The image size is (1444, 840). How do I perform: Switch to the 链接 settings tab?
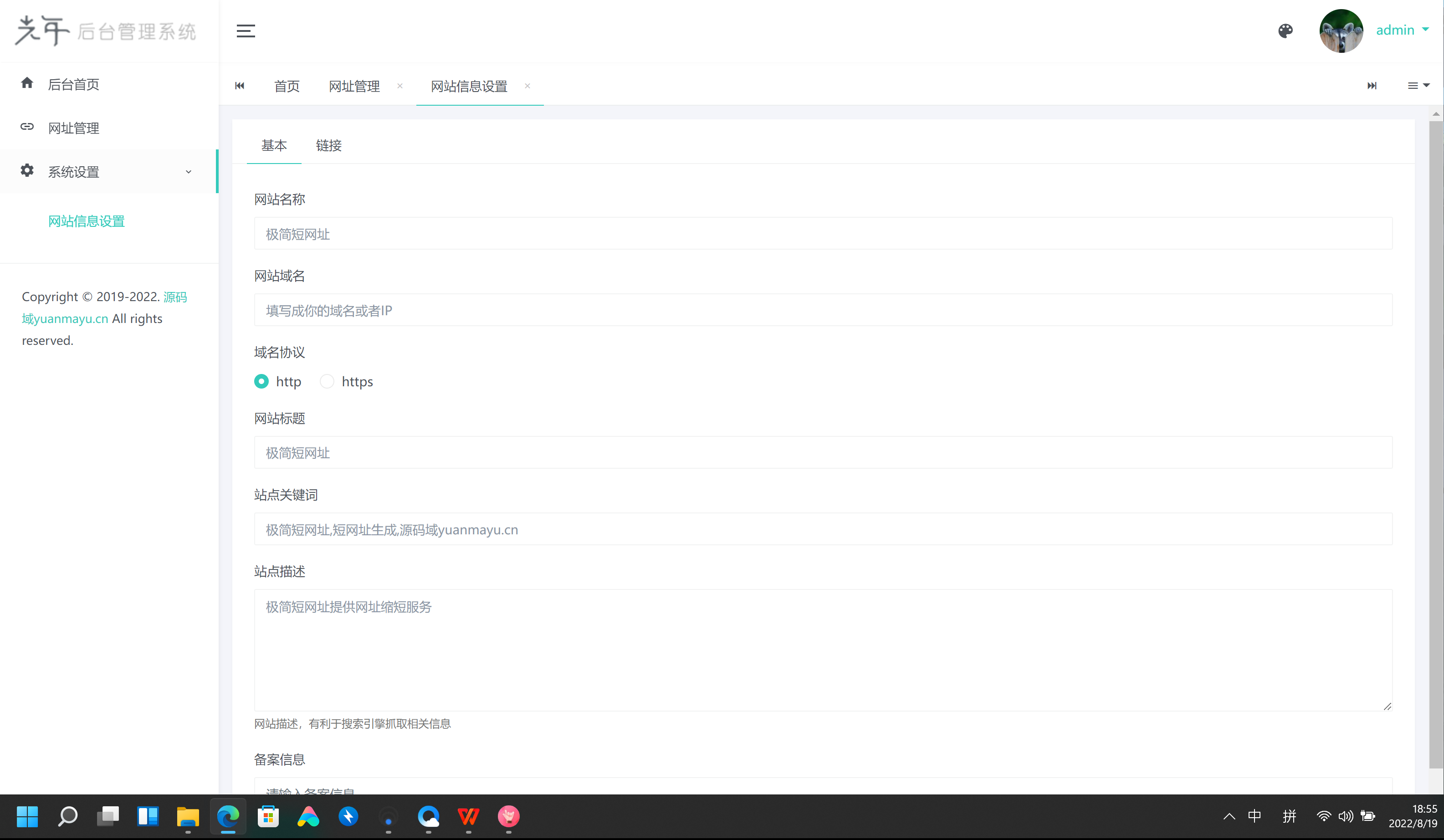click(x=328, y=145)
